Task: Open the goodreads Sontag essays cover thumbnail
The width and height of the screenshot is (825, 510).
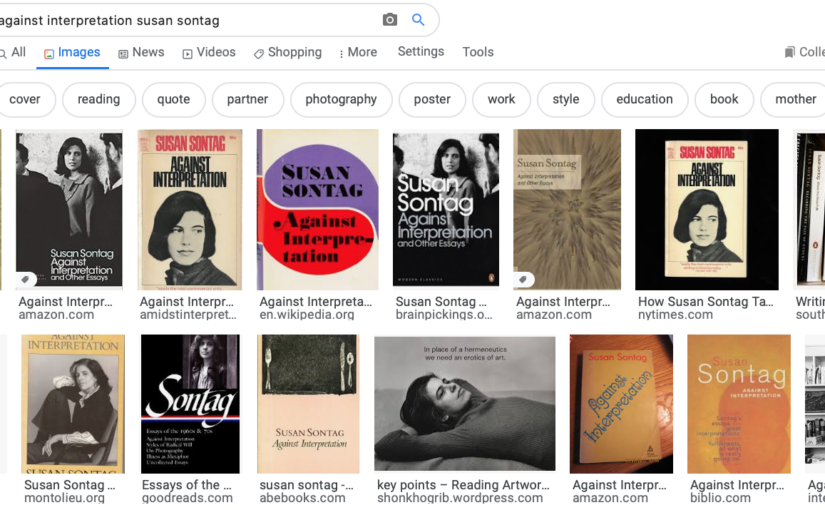Action: 190,404
